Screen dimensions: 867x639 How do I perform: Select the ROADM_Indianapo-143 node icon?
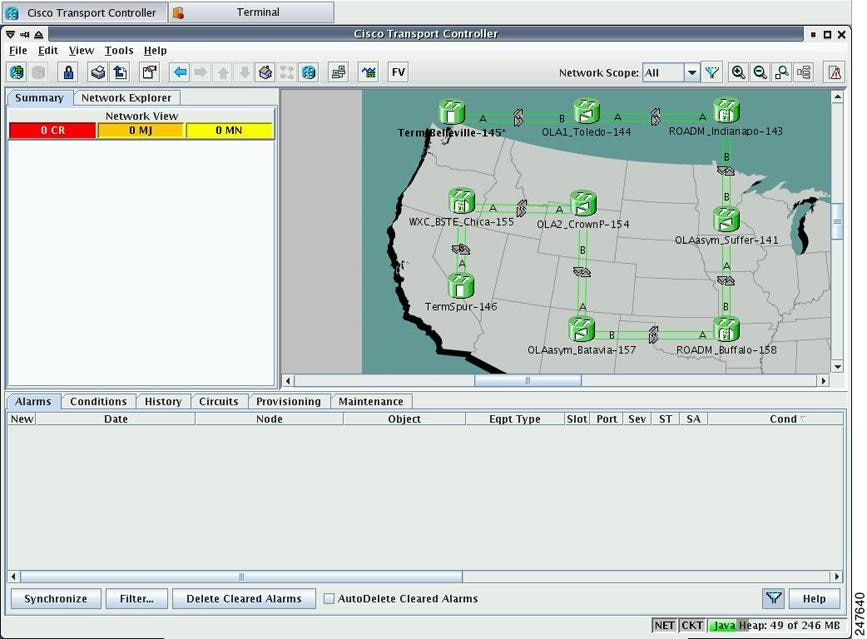click(x=726, y=110)
